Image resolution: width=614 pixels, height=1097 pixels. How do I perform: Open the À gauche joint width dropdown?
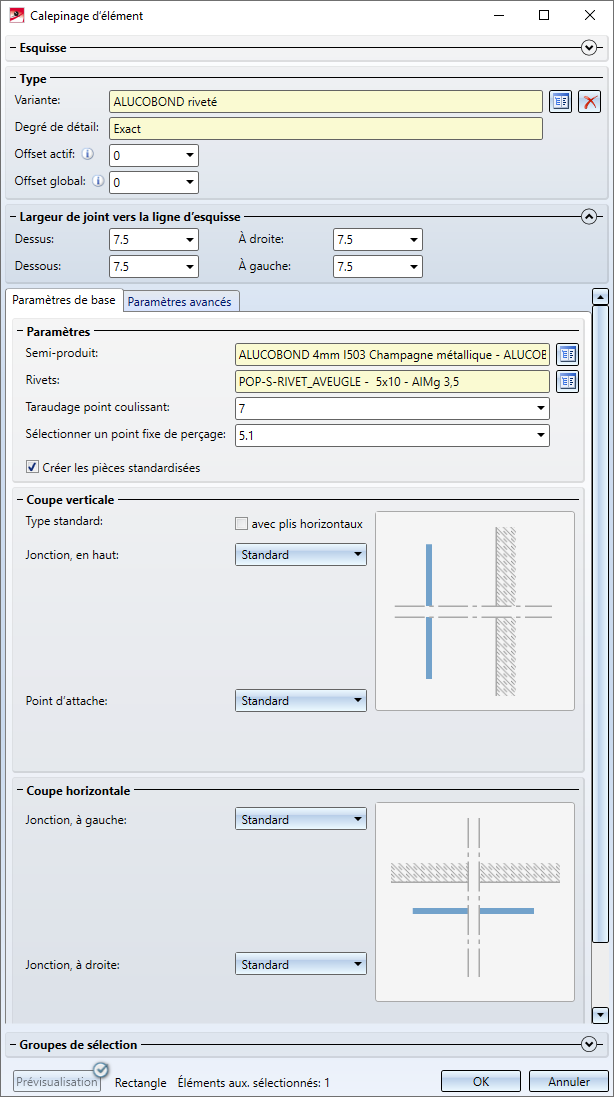pos(413,267)
